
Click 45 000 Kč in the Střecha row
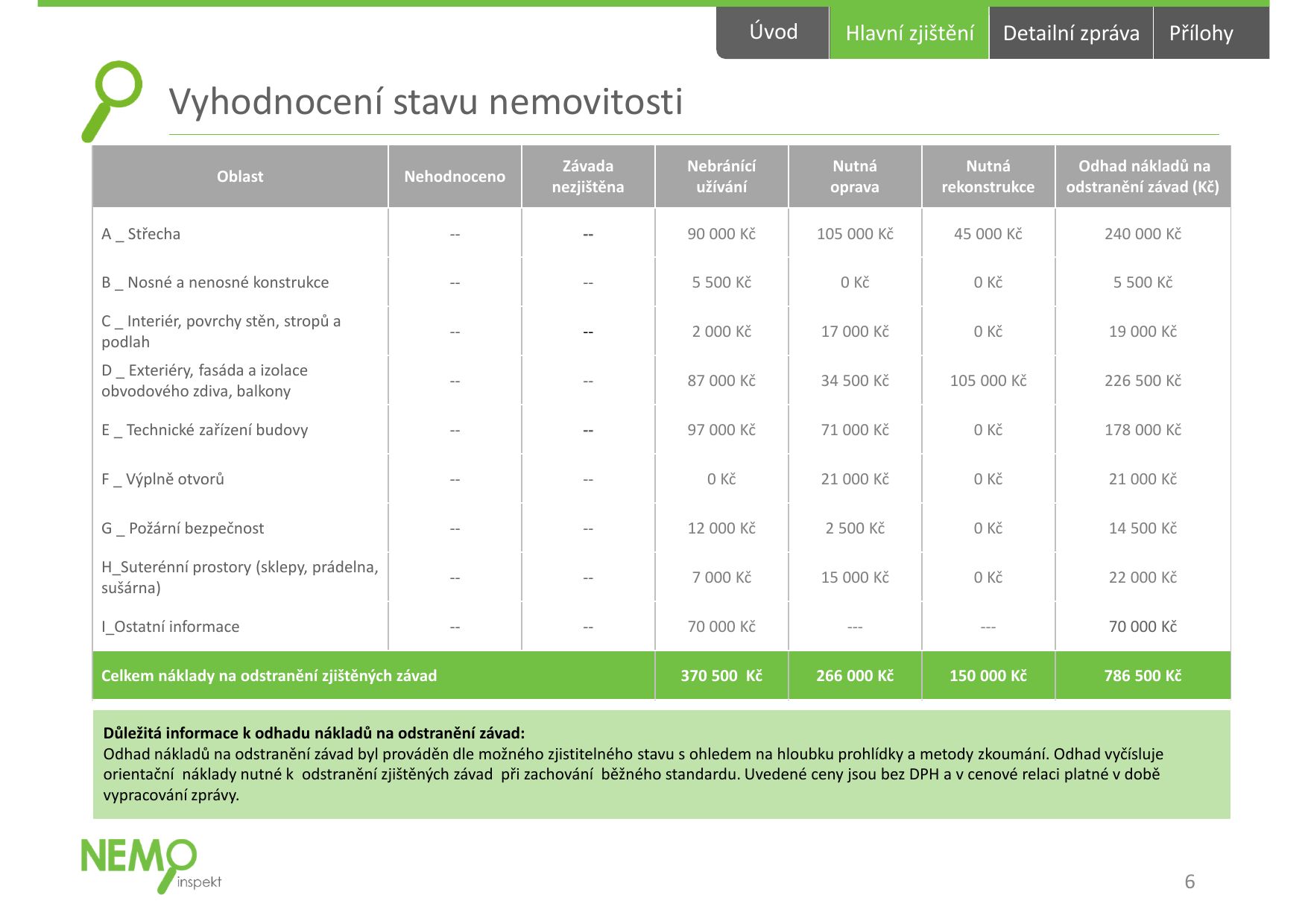click(988, 234)
